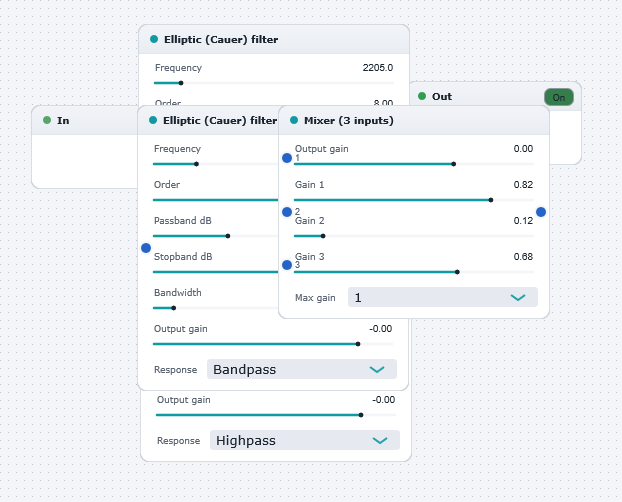Click the Bandwidth slider handle
Viewport: 622px width, 502px height.
tap(173, 308)
